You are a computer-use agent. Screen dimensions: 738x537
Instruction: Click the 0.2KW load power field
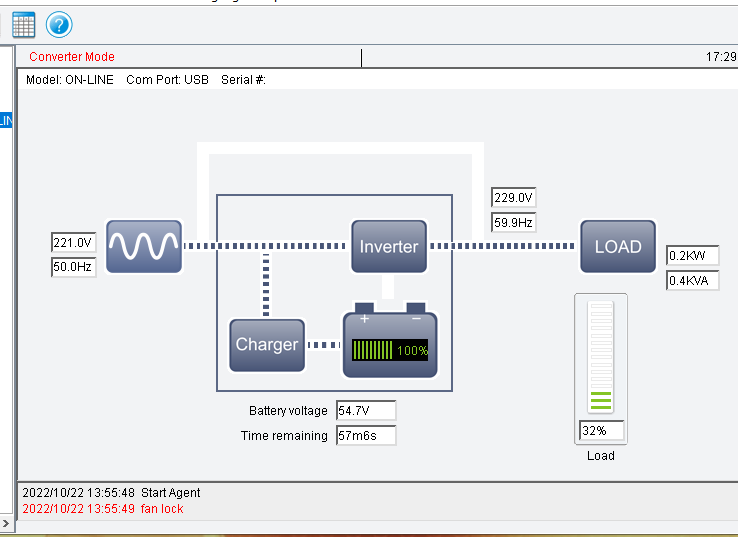[x=692, y=256]
